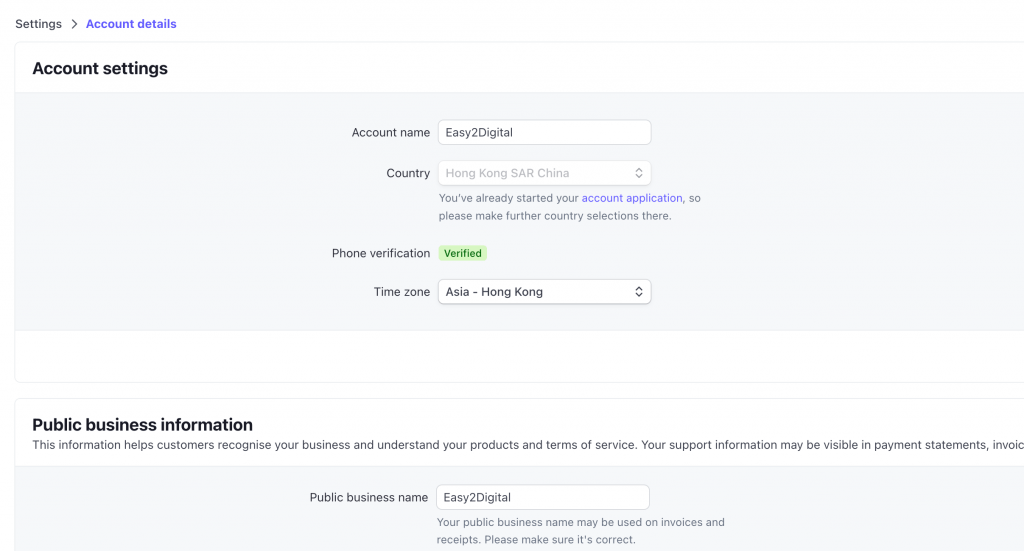Screen dimensions: 1024x551
Task: Open the Account details breadcrumb
Action: click(131, 24)
